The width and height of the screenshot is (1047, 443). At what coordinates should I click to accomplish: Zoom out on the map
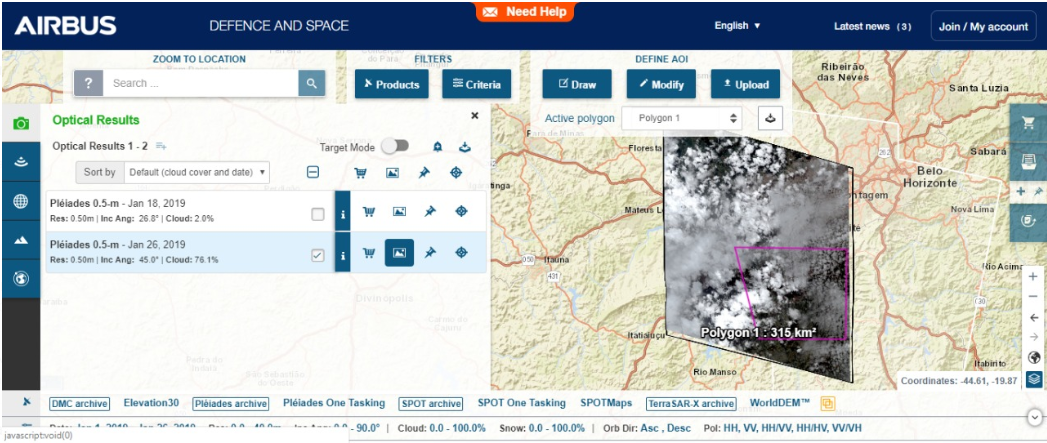point(1033,296)
